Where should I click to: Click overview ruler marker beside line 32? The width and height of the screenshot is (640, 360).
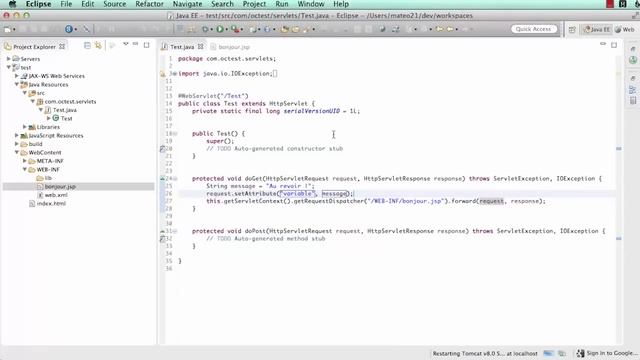(x=619, y=238)
